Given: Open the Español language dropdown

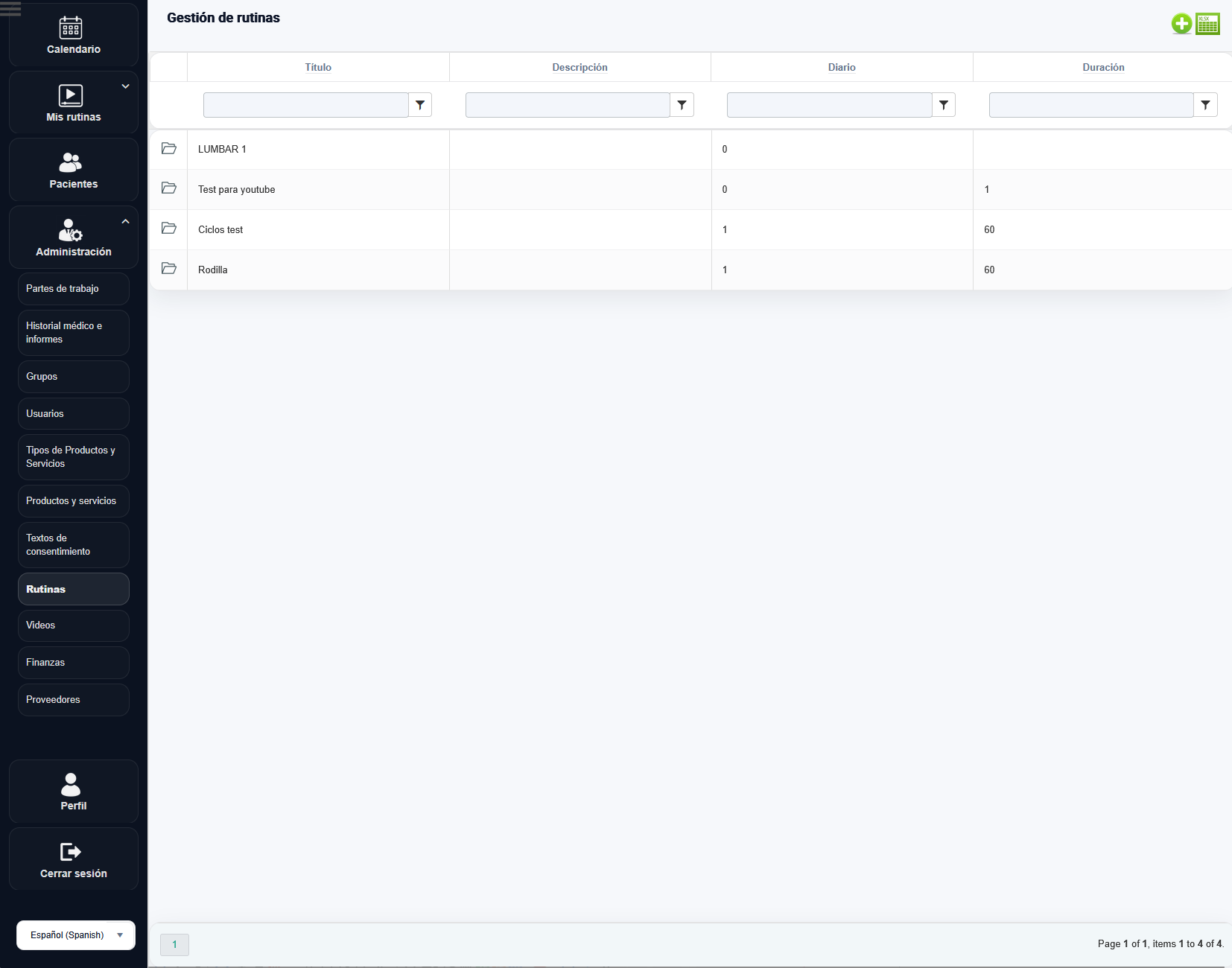Looking at the screenshot, I should [75, 935].
